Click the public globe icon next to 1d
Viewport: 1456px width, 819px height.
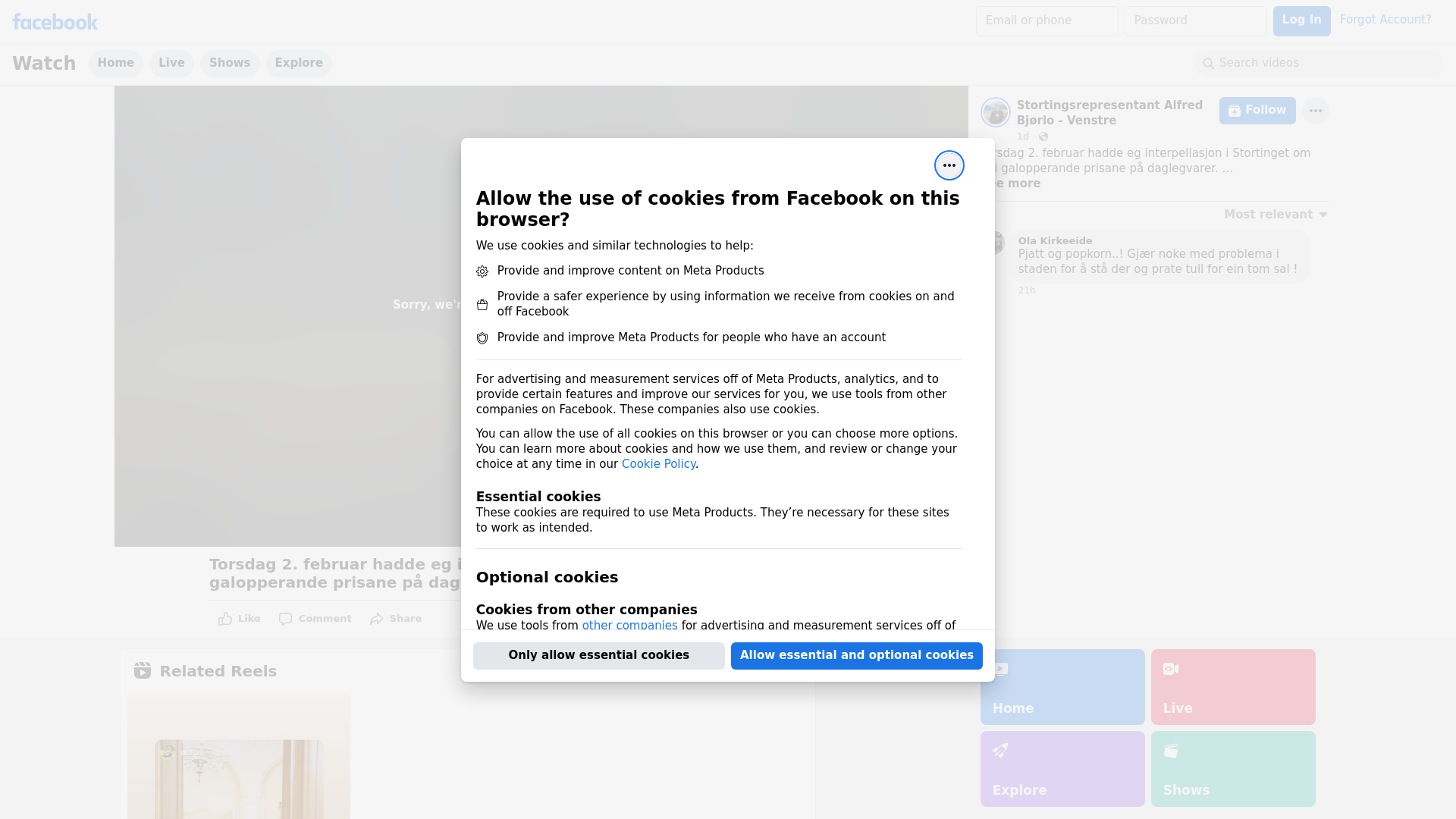coord(1043,136)
